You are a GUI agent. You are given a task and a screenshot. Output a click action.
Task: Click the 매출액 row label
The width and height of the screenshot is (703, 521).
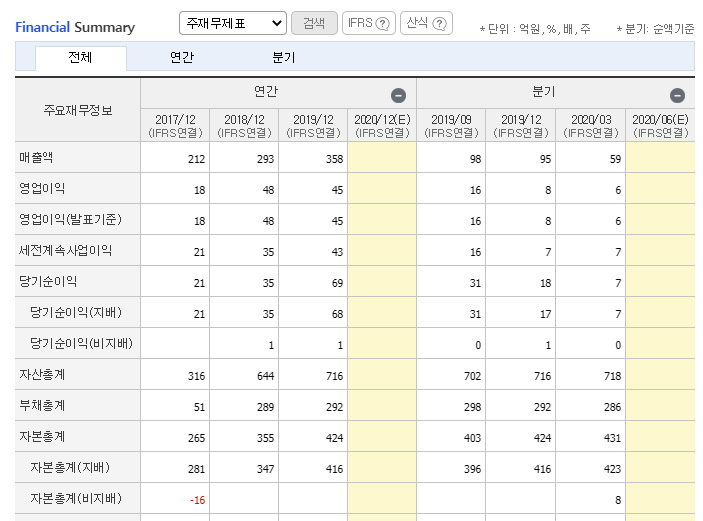[36, 157]
